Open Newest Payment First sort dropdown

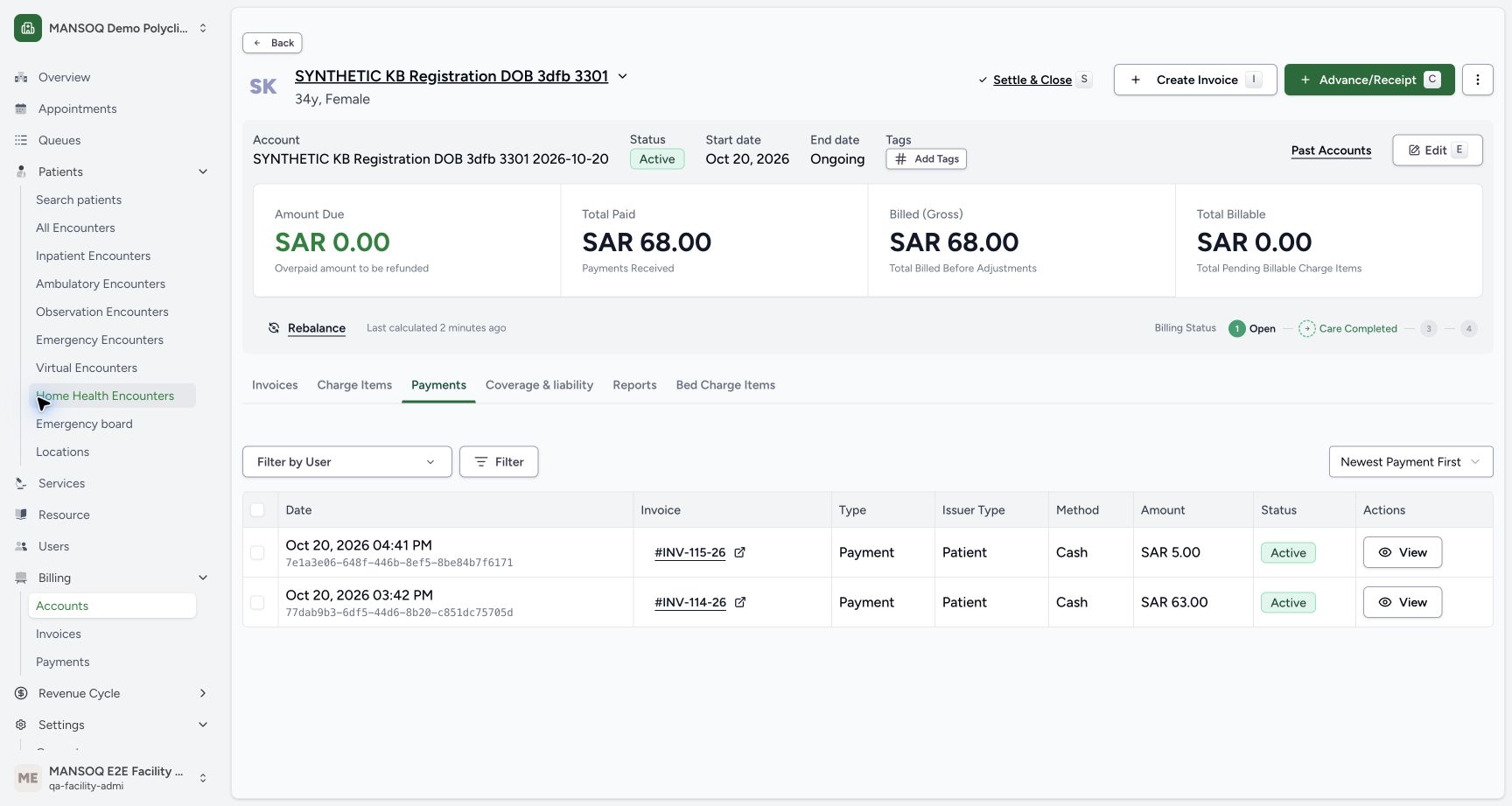(1410, 462)
